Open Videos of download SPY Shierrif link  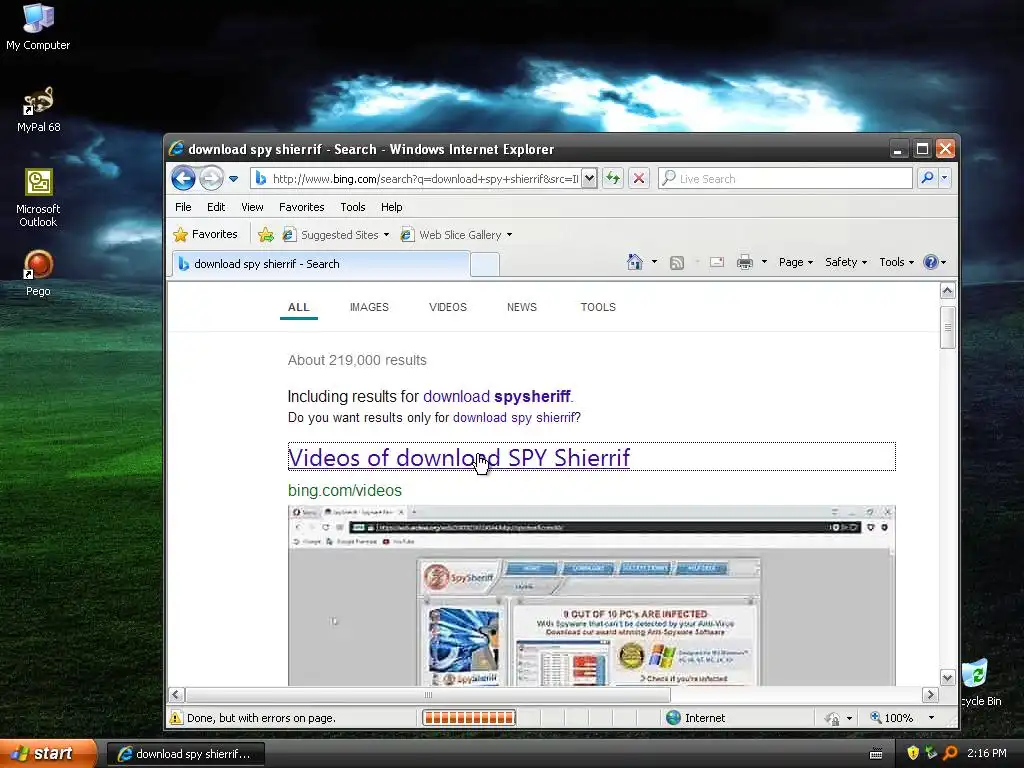pyautogui.click(x=458, y=457)
